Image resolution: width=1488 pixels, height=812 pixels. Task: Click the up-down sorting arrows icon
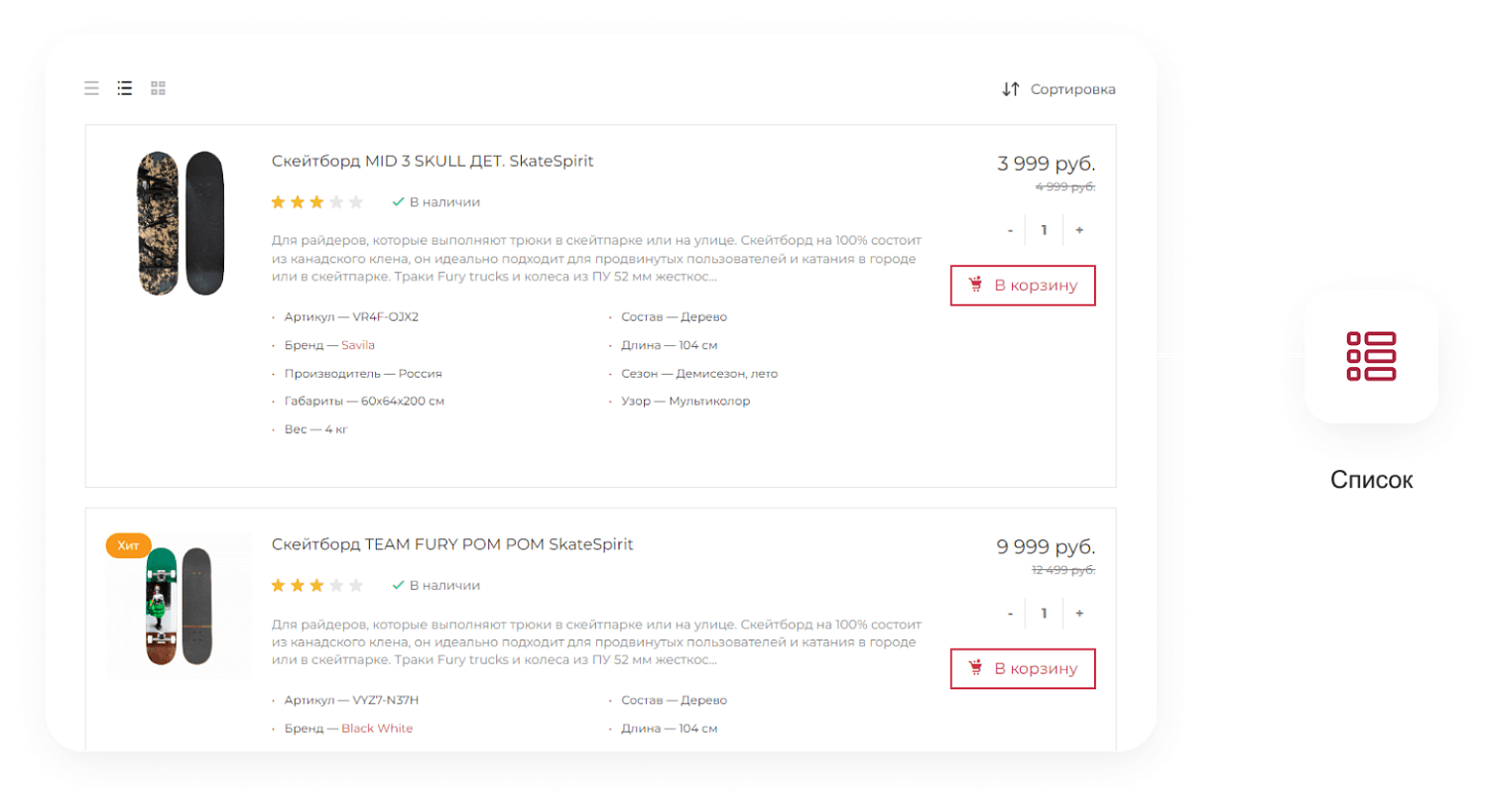(1010, 88)
